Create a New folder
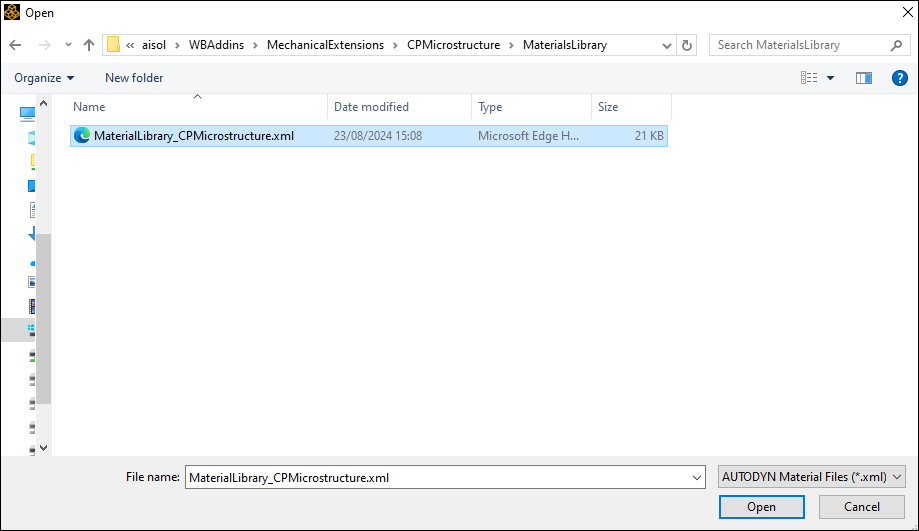The height and width of the screenshot is (531, 919). (134, 78)
